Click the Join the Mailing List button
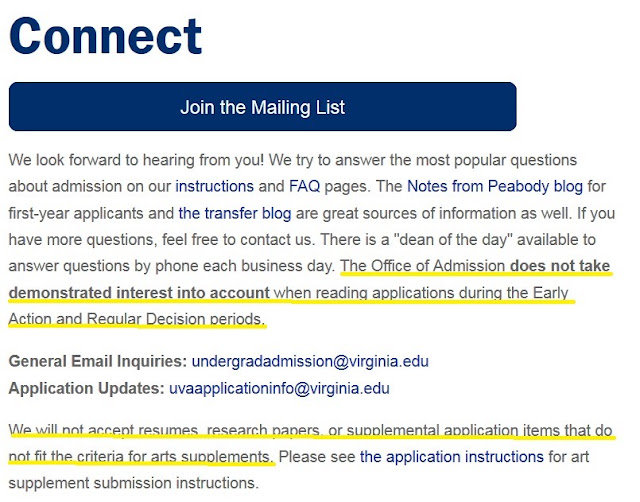This screenshot has height=502, width=640. pos(262,107)
